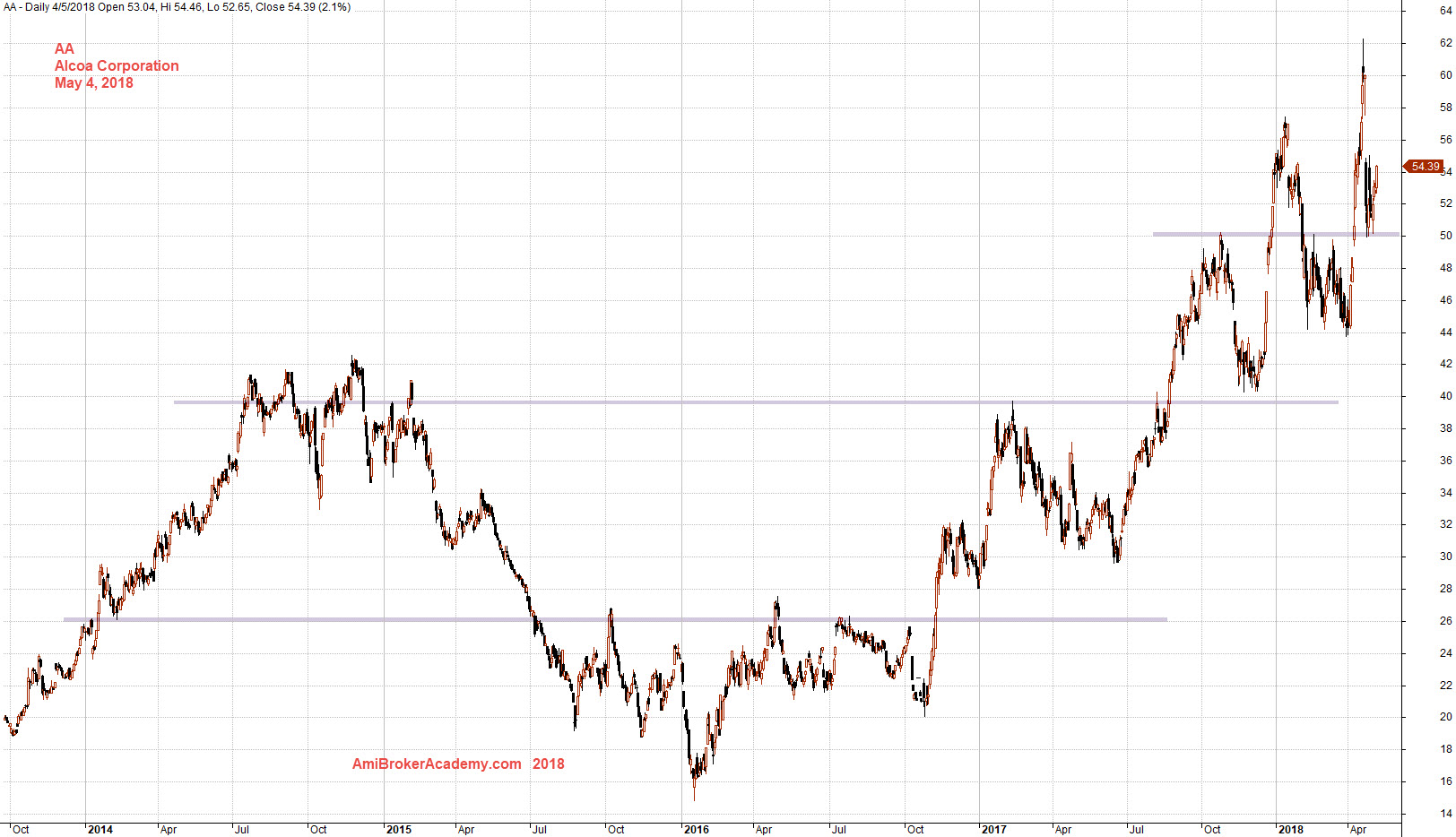Screen dimensions: 1456x837
Task: Click the 54.39 current price marker
Action: point(1424,167)
